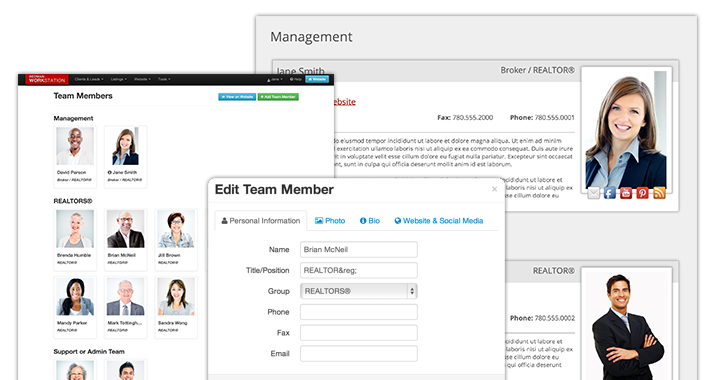Open the Tools dropdown menu
This screenshot has width=712, height=380.
click(x=164, y=79)
